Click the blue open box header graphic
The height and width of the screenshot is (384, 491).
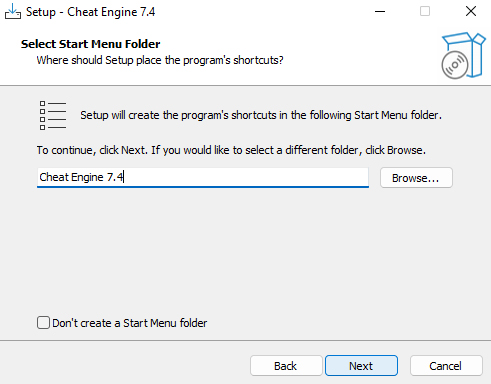pos(464,55)
